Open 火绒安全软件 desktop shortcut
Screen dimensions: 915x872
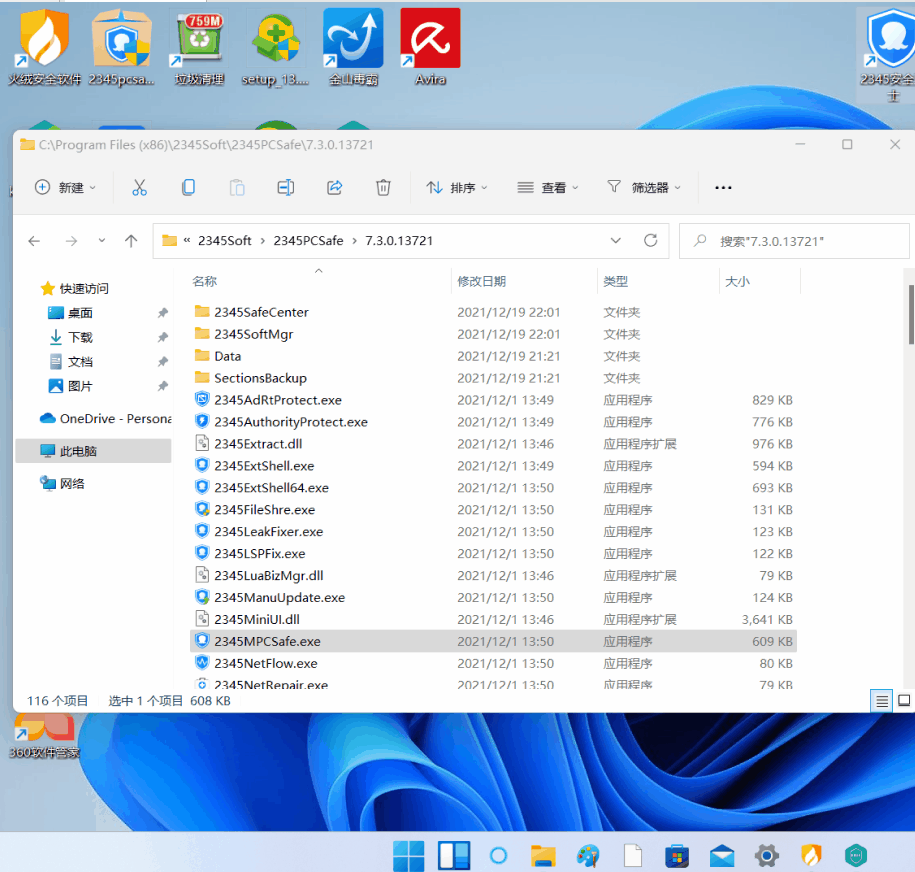[x=44, y=47]
